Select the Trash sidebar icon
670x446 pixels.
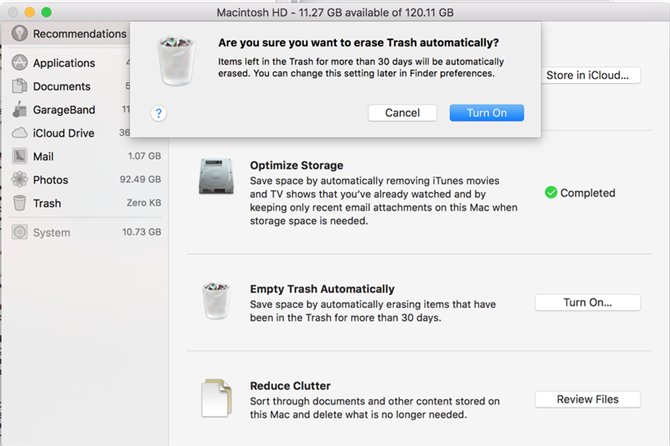point(20,203)
